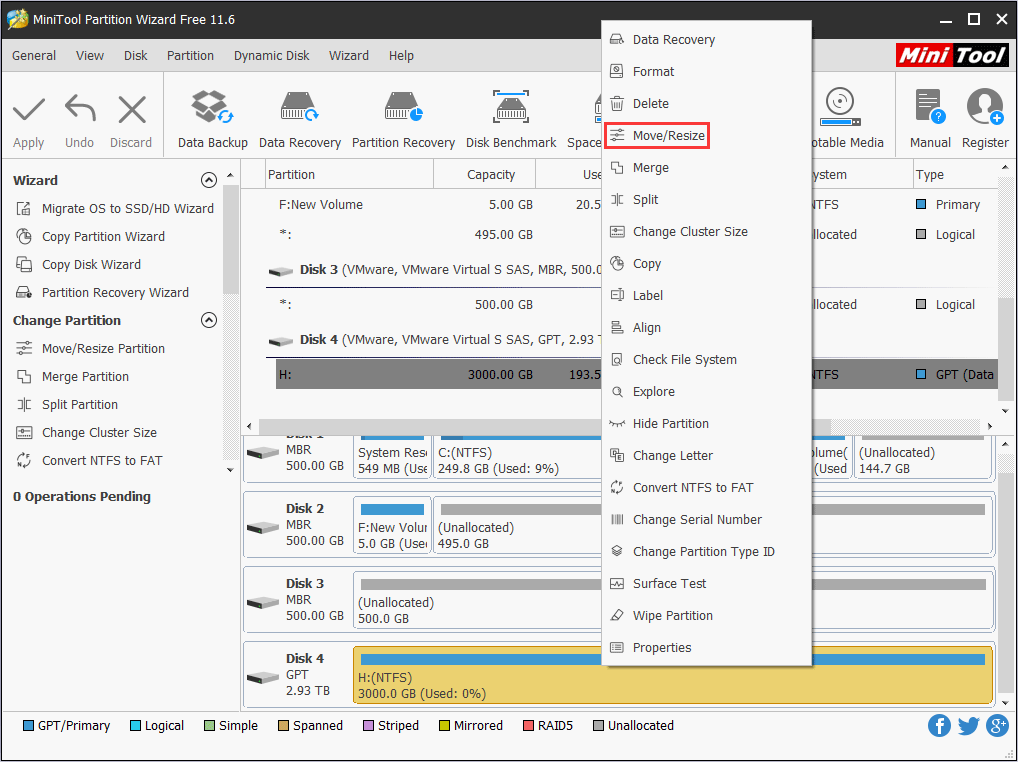The image size is (1018, 762).
Task: Sort by the Partition column header
Action: coord(350,175)
